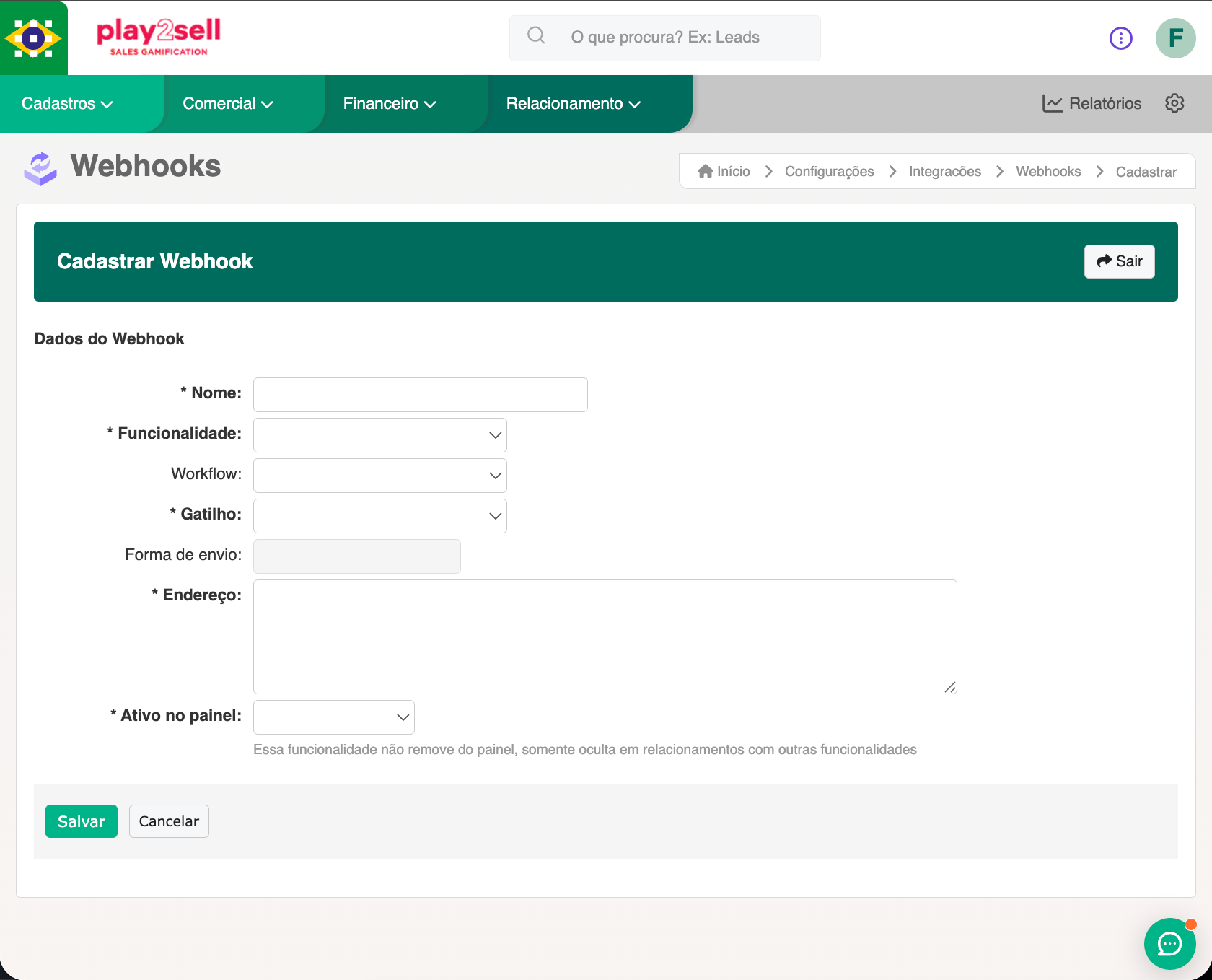1212x980 pixels.
Task: Focus the Nome input field
Action: click(x=420, y=395)
